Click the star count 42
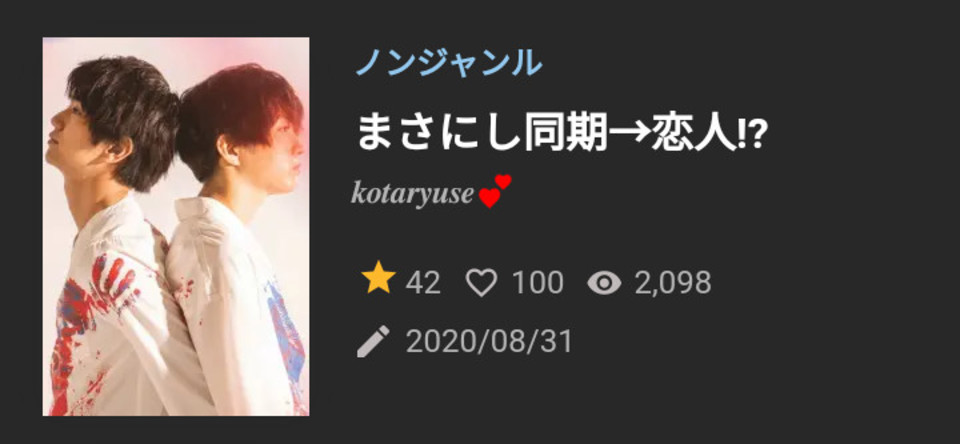Image resolution: width=960 pixels, height=444 pixels. pos(422,283)
